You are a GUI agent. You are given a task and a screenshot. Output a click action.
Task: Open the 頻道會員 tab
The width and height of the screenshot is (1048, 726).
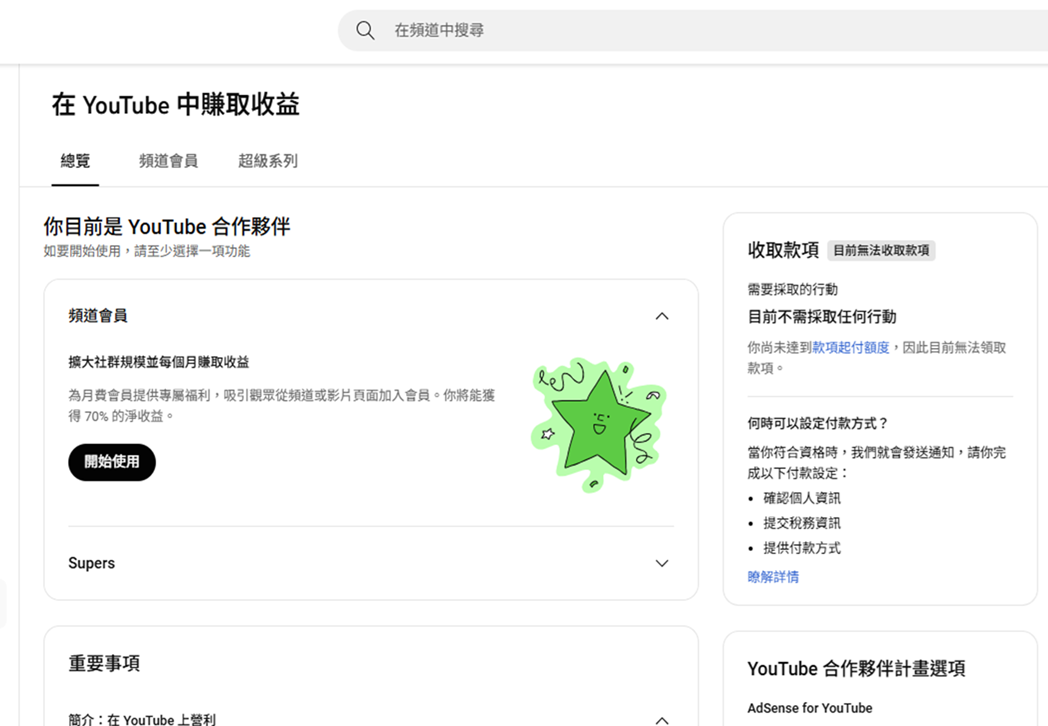click(168, 161)
